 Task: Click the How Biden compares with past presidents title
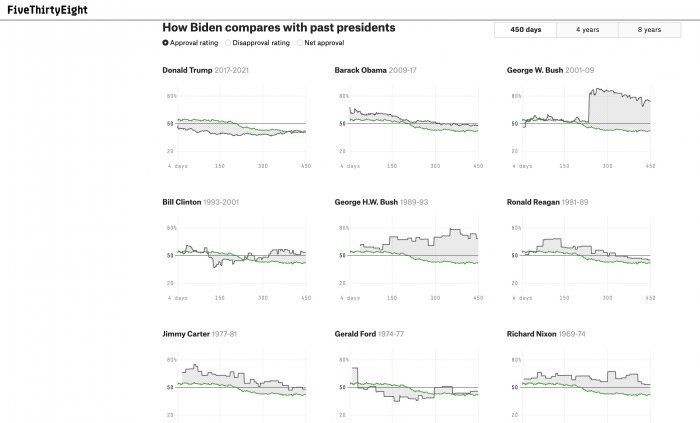click(x=278, y=27)
